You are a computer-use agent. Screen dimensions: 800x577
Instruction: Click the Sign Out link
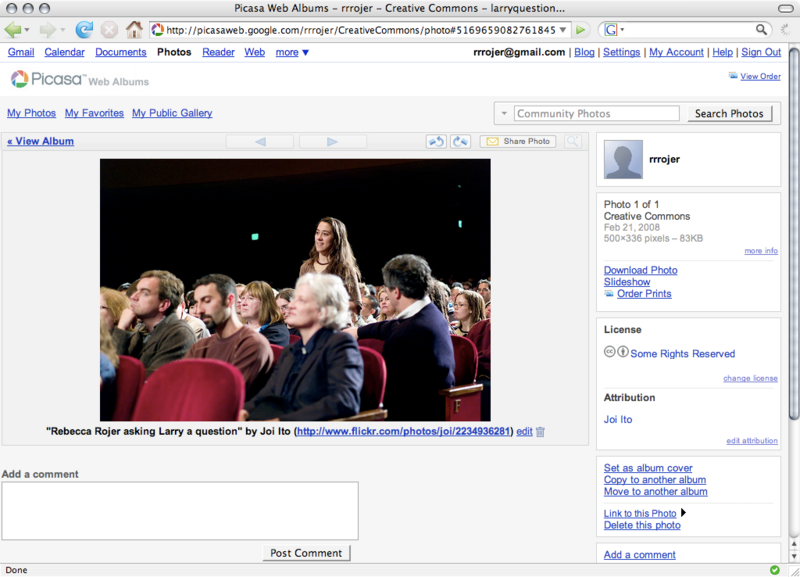[x=761, y=52]
